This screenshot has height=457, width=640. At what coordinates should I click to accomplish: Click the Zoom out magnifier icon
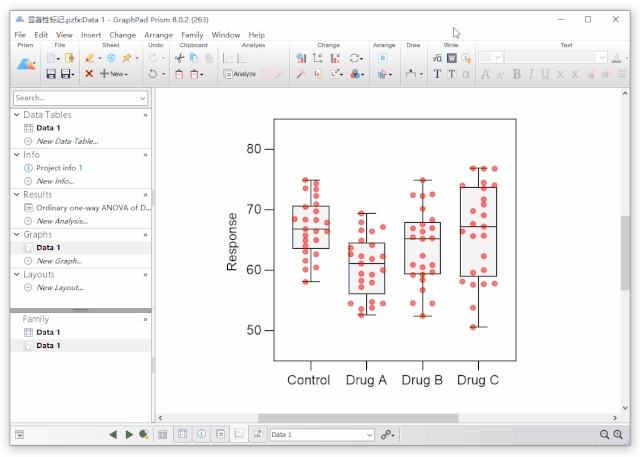tap(604, 435)
